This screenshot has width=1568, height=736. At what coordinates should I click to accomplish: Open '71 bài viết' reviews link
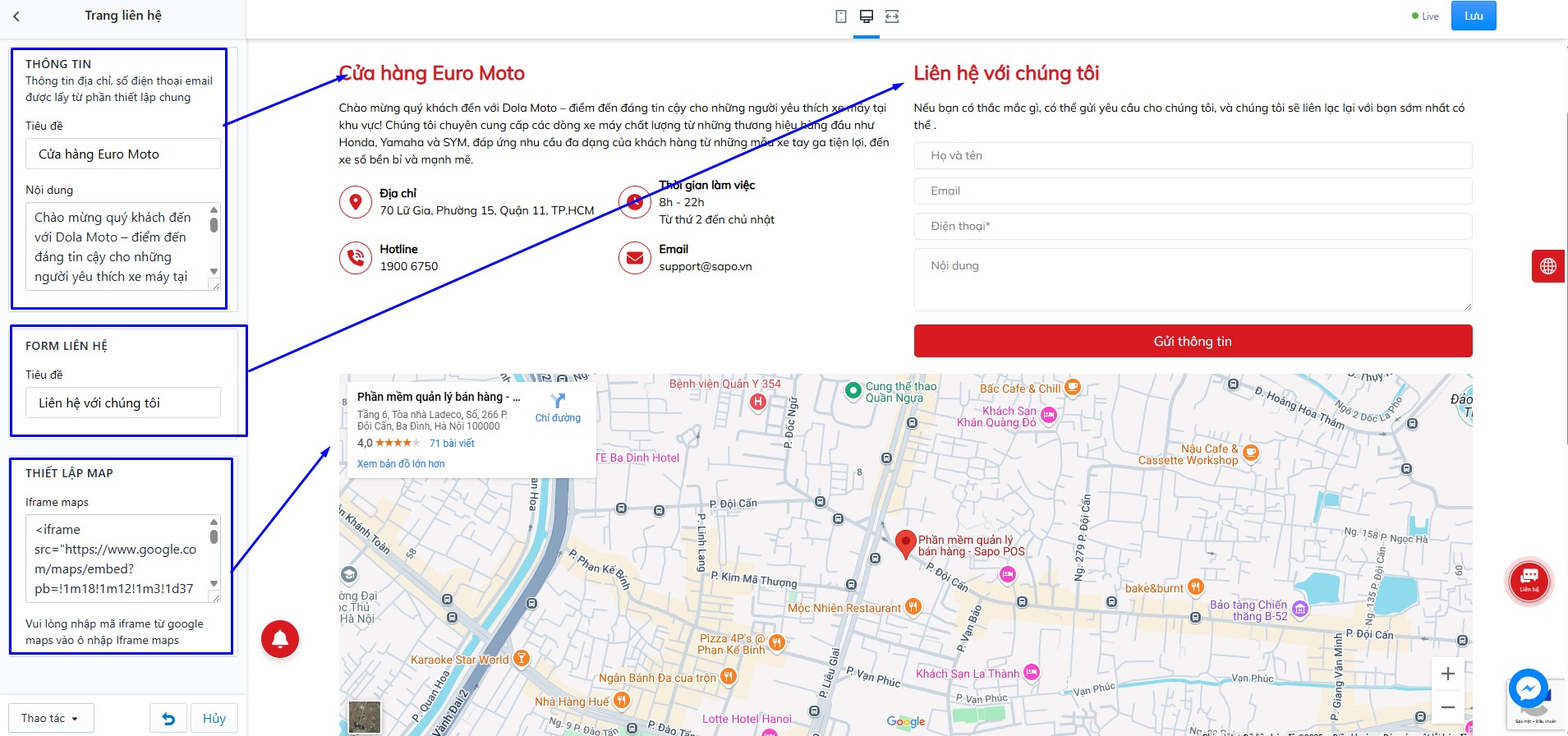pos(452,444)
